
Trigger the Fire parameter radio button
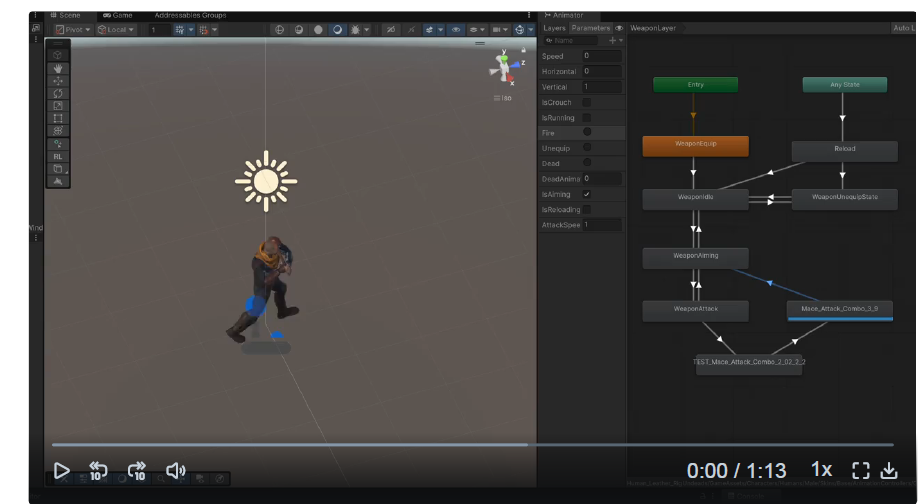pyautogui.click(x=587, y=132)
